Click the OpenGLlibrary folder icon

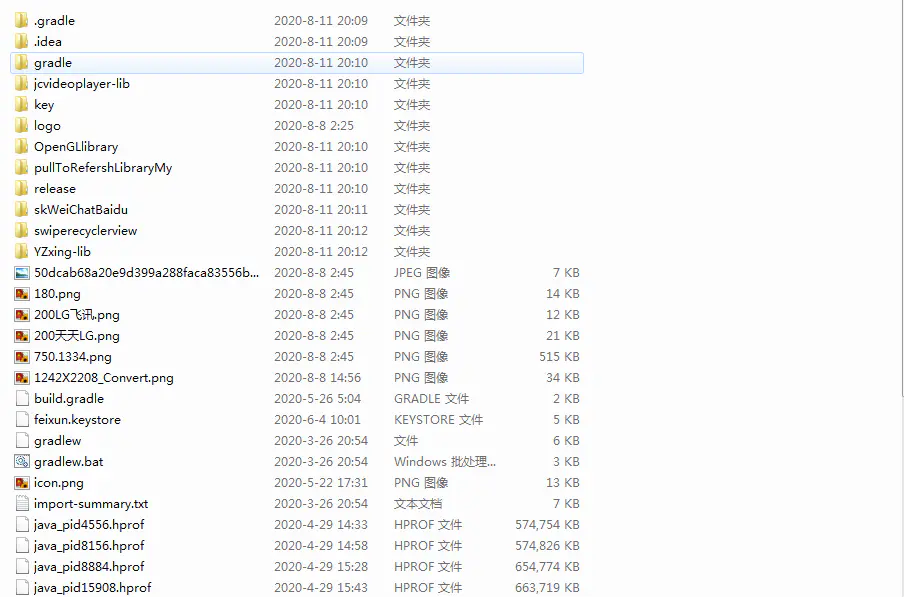[22, 147]
